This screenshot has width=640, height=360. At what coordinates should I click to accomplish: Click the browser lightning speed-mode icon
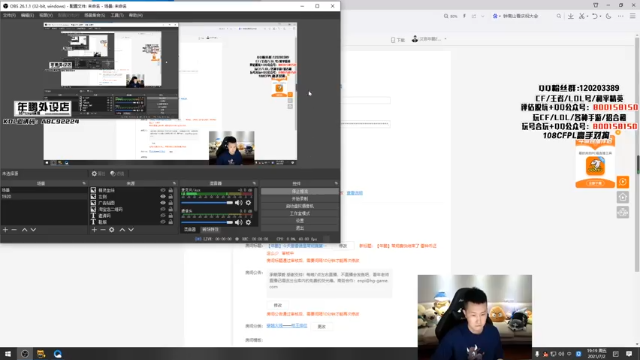click(464, 16)
